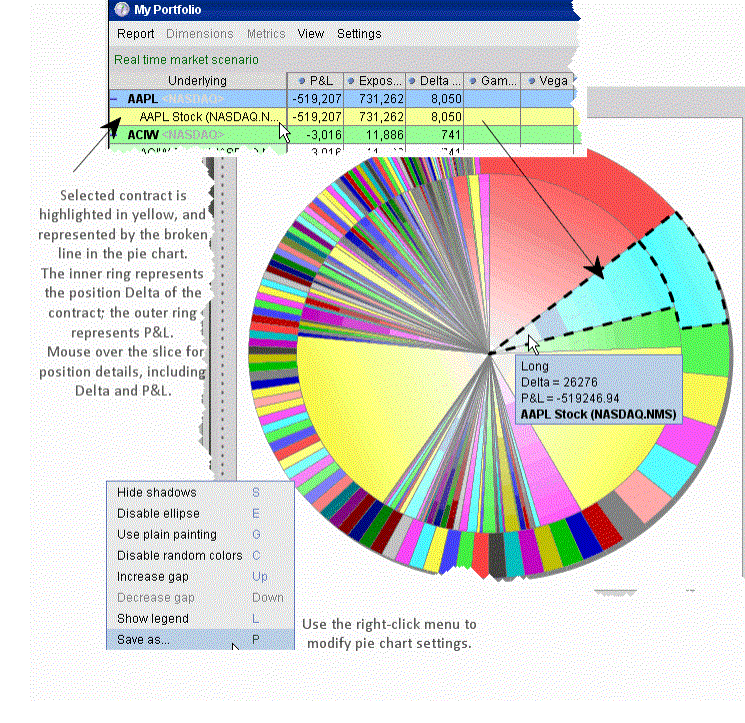Open the View menu
Viewport: 745px width, 723px height.
311,34
